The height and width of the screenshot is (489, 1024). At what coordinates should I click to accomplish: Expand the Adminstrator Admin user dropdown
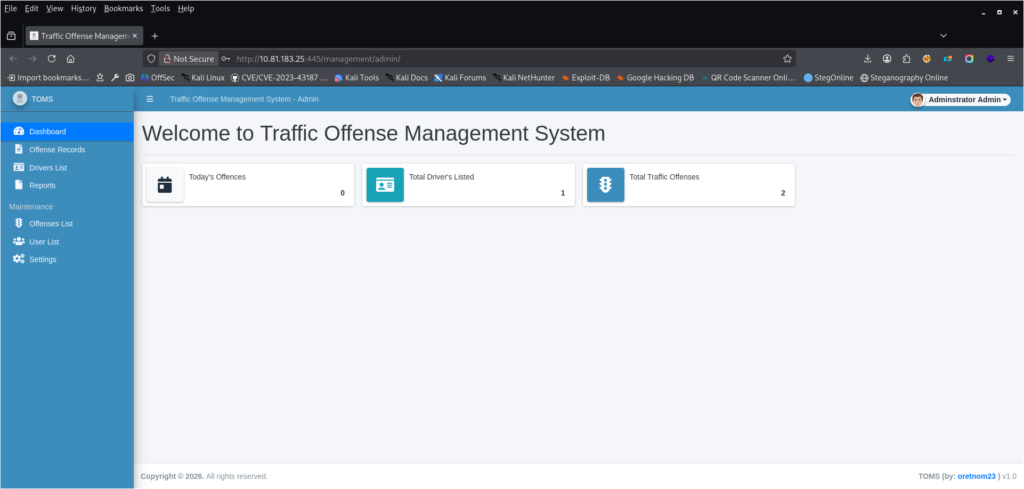961,100
